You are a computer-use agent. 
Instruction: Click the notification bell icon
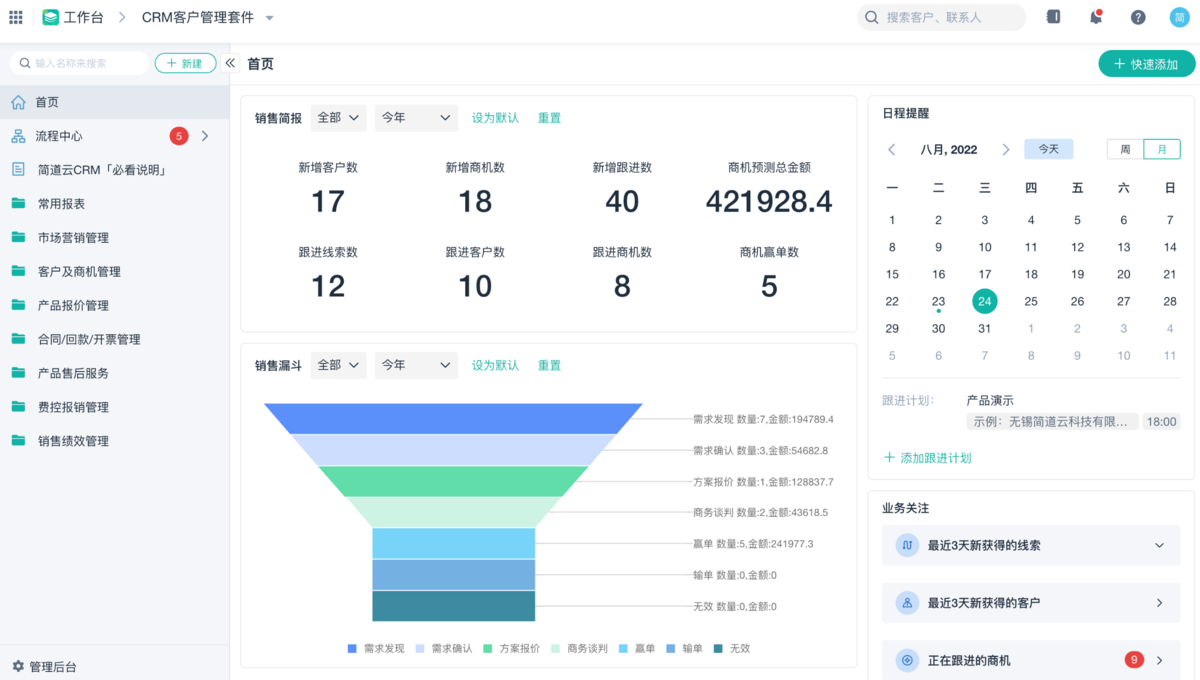1096,17
